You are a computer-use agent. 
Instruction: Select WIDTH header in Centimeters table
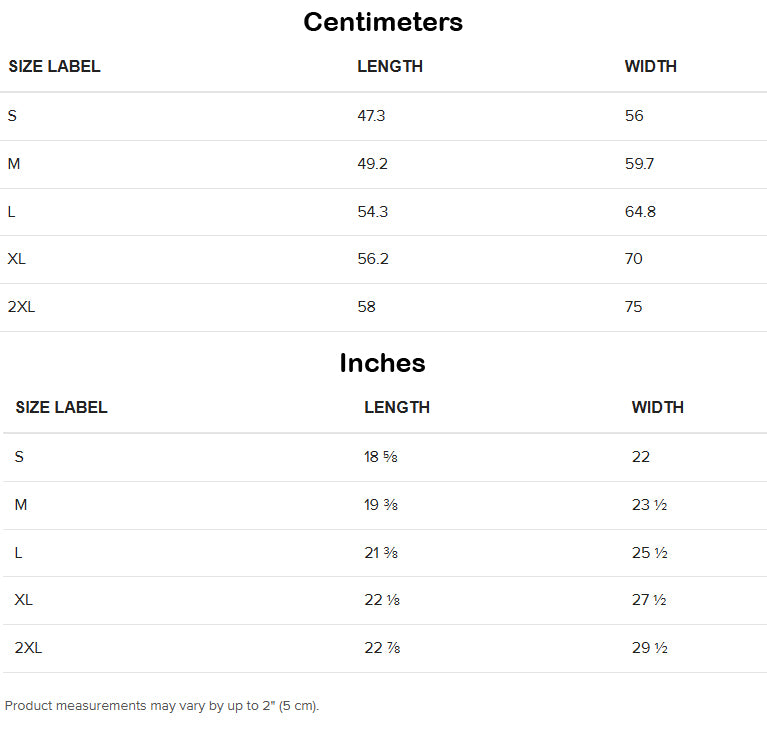[x=651, y=67]
